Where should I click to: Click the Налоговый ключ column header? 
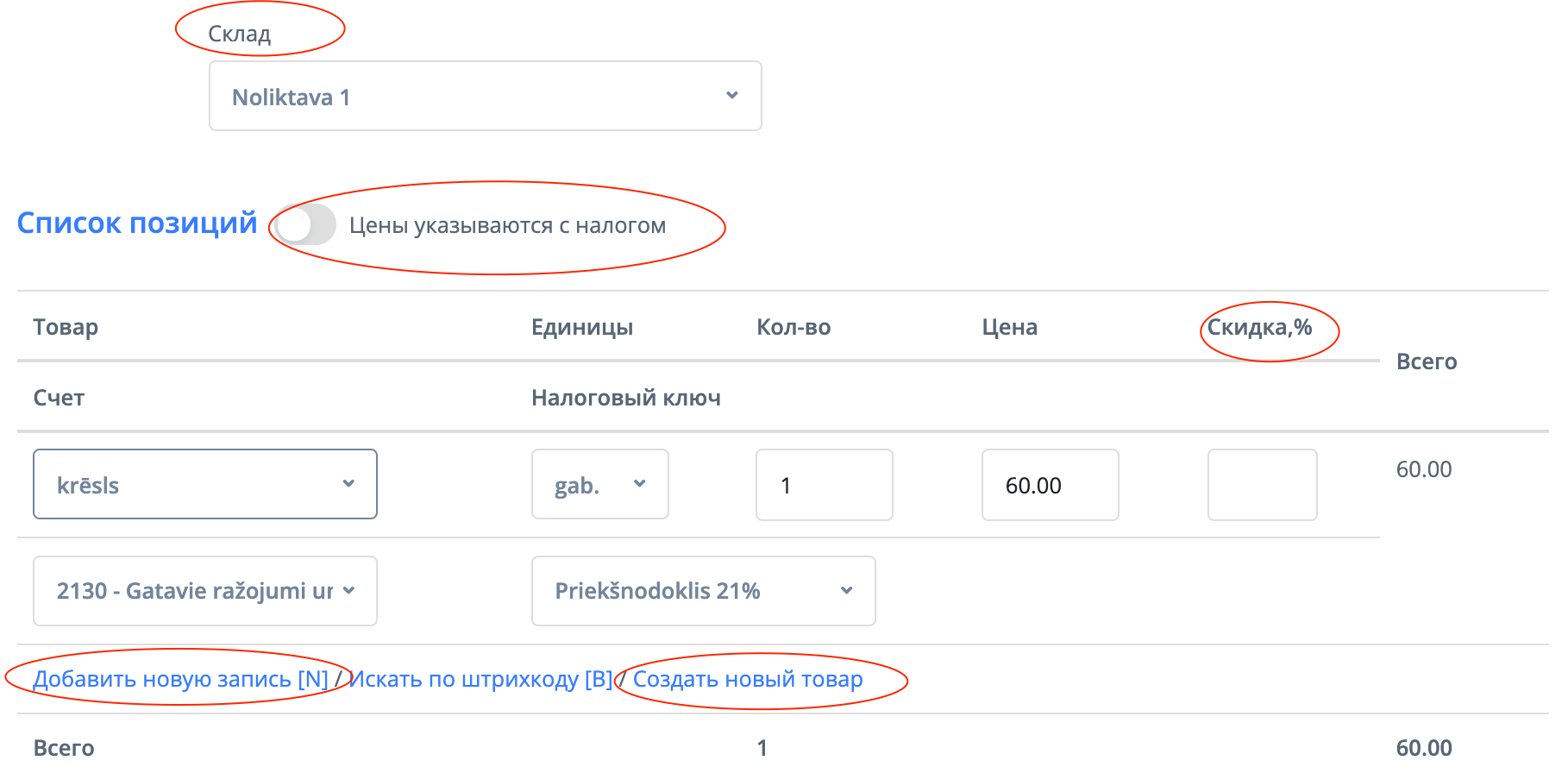(626, 398)
